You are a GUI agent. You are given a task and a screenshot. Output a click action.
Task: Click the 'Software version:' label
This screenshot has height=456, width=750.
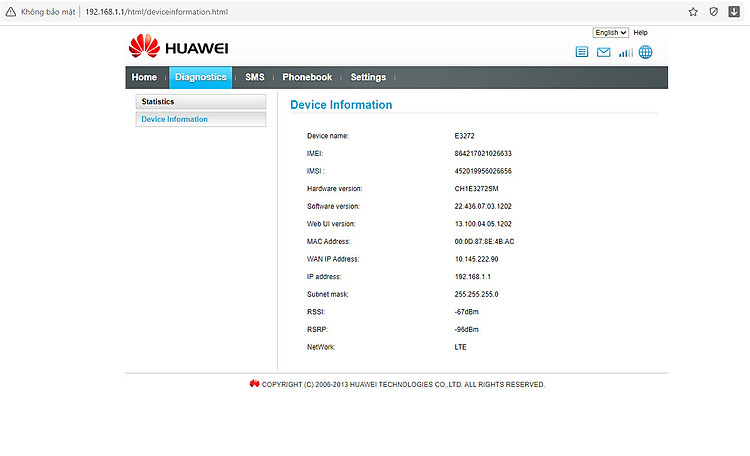(x=333, y=206)
